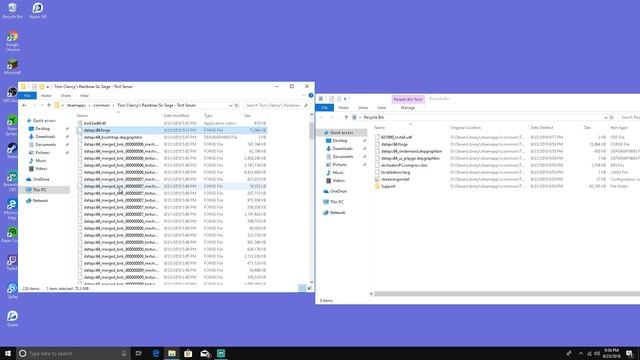
Task: Select This PC in Test Server sidebar
Action: click(36, 190)
